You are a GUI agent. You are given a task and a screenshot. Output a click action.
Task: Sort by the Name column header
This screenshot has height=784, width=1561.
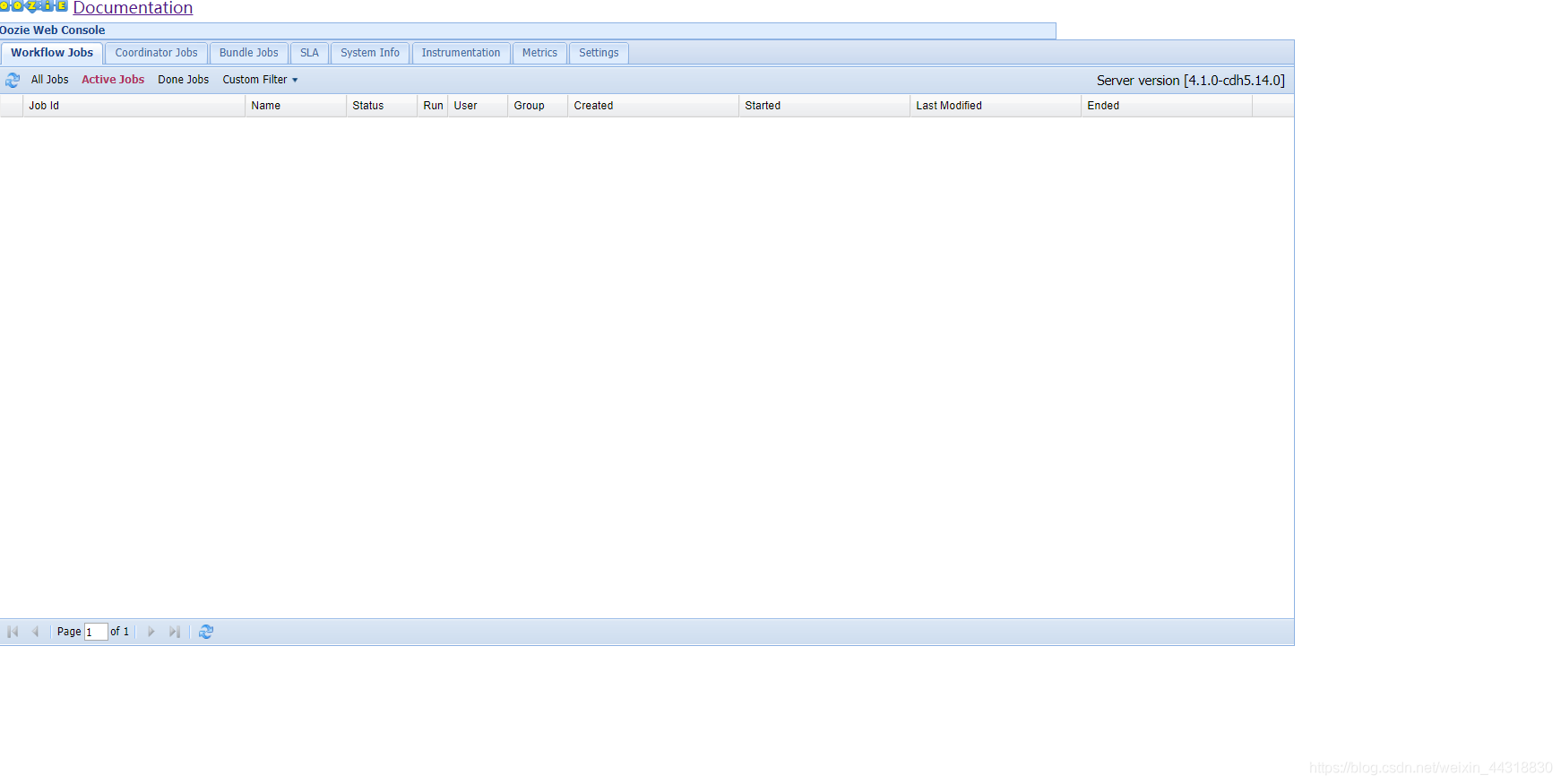pos(296,106)
